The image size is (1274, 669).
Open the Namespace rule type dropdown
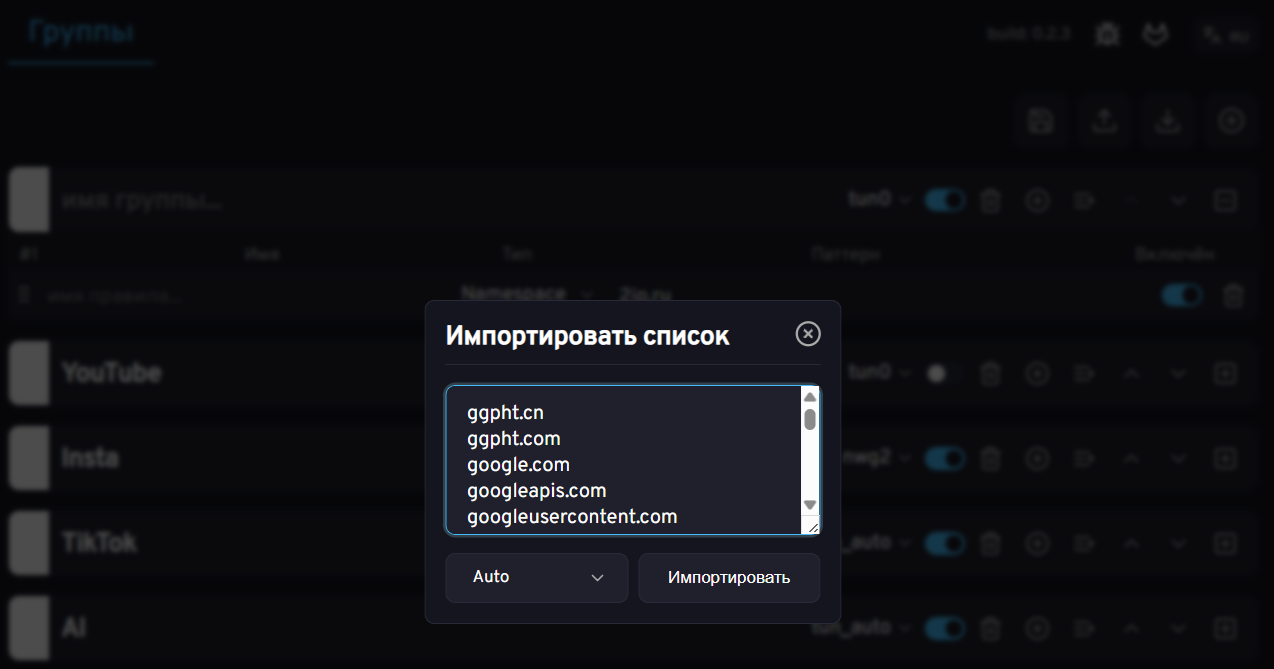coord(527,294)
